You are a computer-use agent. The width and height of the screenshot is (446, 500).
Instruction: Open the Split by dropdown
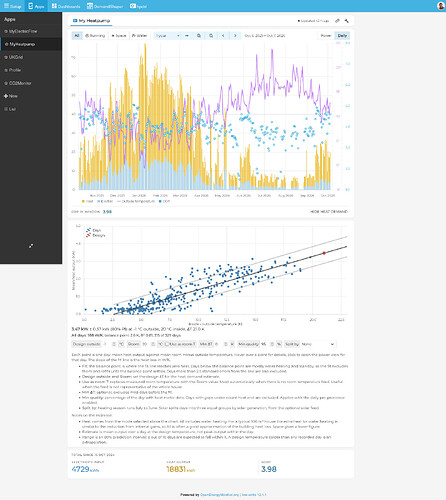point(318,344)
